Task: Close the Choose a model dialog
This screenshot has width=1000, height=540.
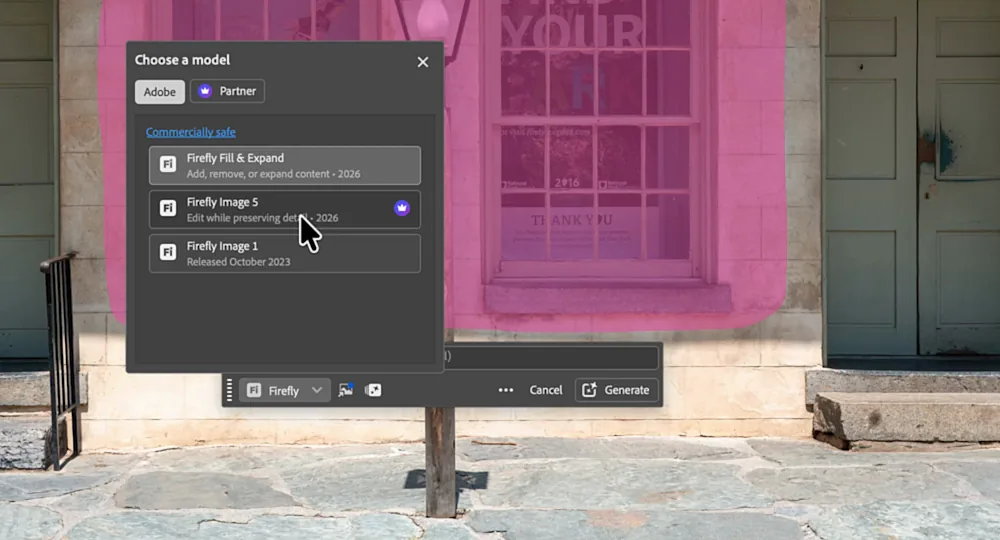Action: tap(423, 62)
